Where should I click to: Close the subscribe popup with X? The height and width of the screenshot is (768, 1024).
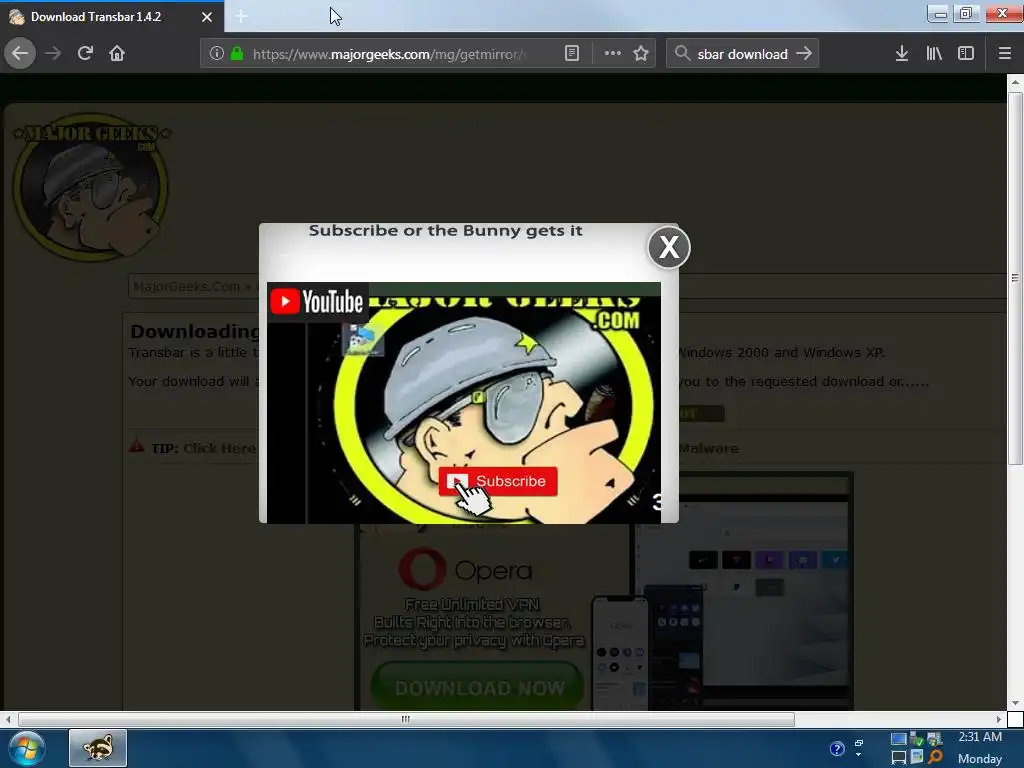669,248
